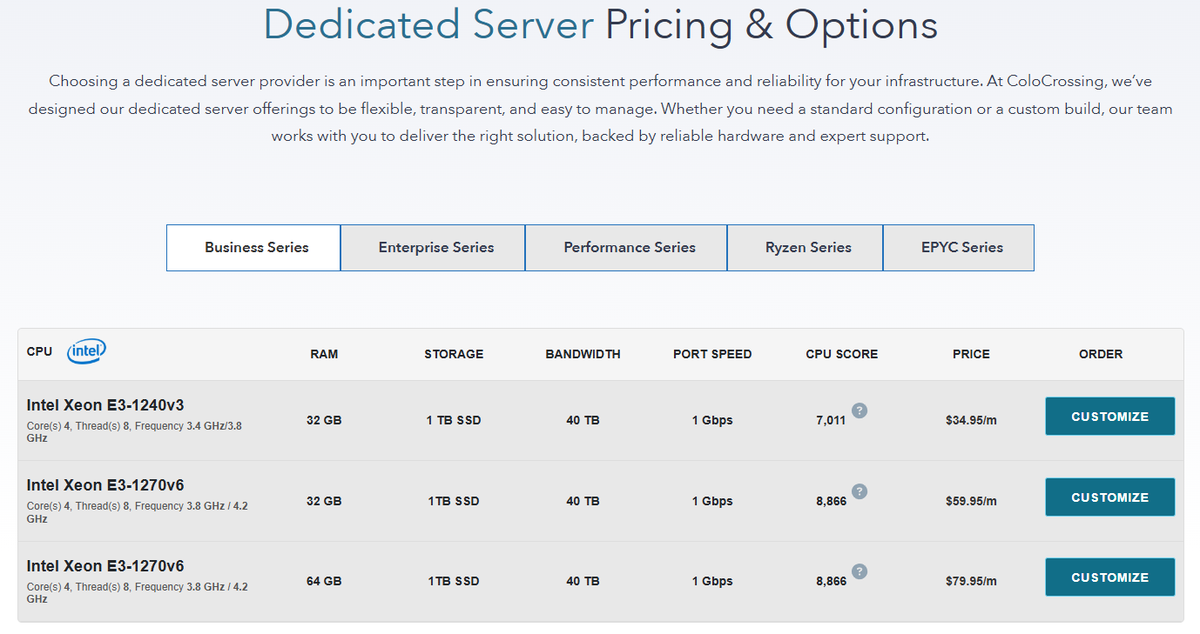Click the "Intel Xeon E3-1240v3" CPU name
The height and width of the screenshot is (634, 1200).
105,405
